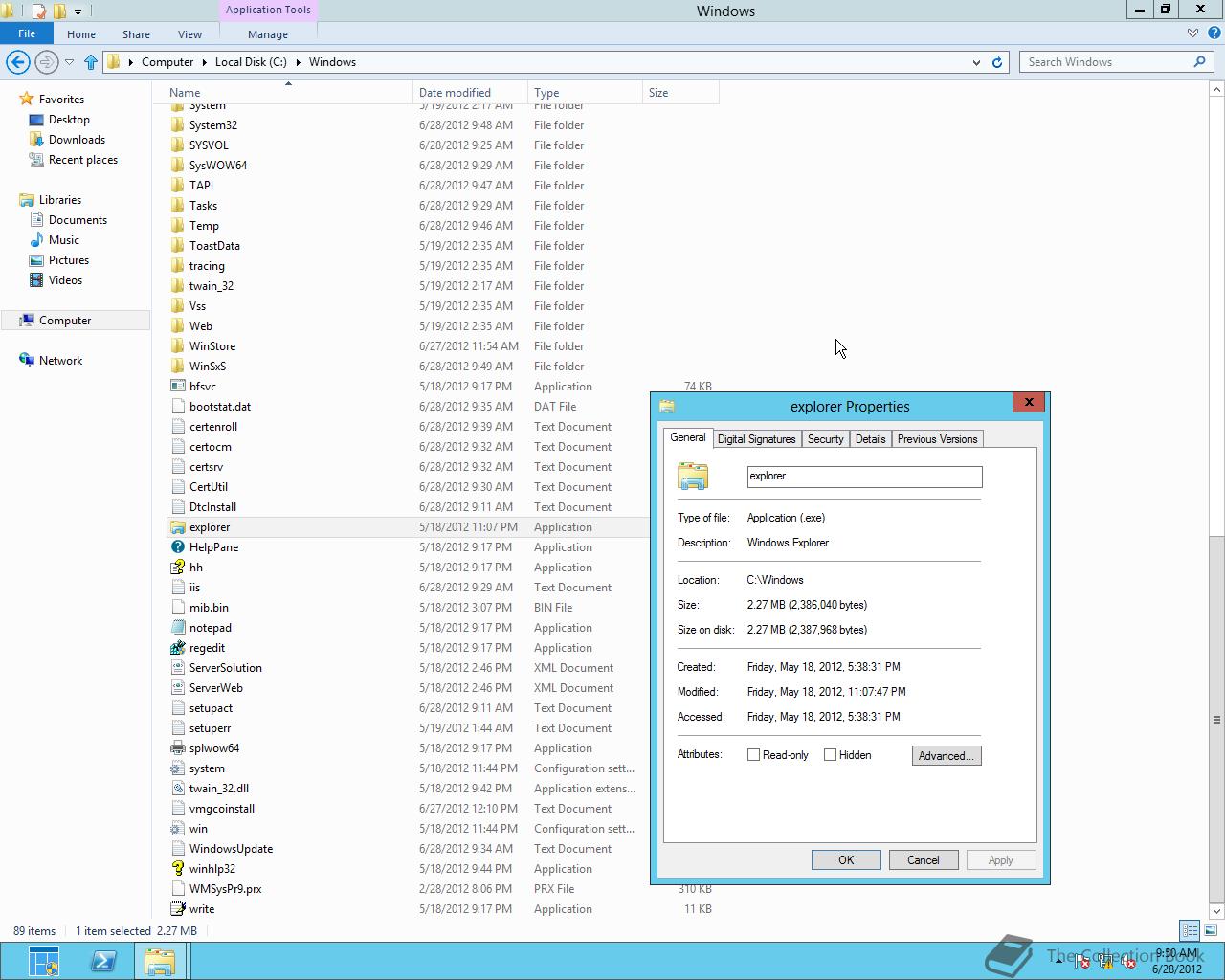Select the HelpPane application icon

click(x=177, y=547)
